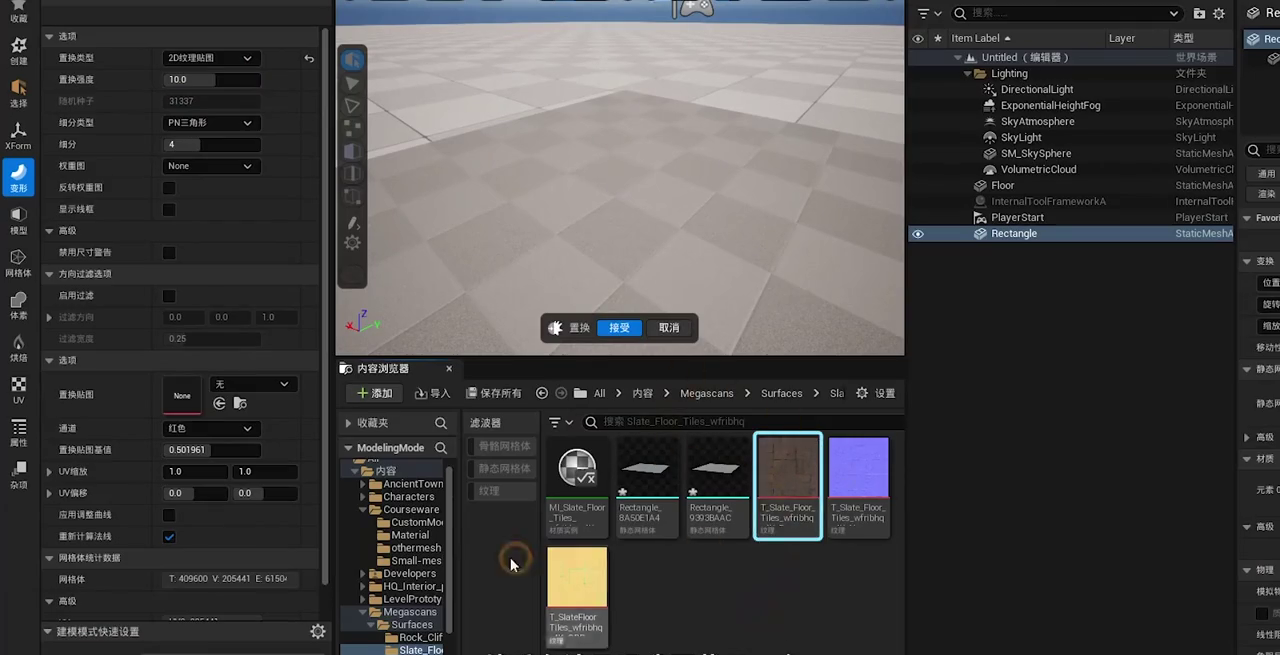Click the outliner add-folder icon
The height and width of the screenshot is (655, 1280).
click(1199, 13)
